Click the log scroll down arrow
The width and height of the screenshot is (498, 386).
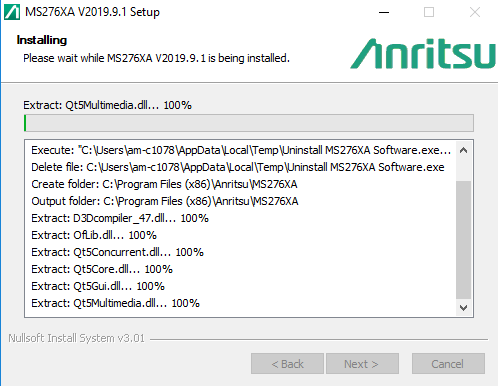pyautogui.click(x=463, y=307)
